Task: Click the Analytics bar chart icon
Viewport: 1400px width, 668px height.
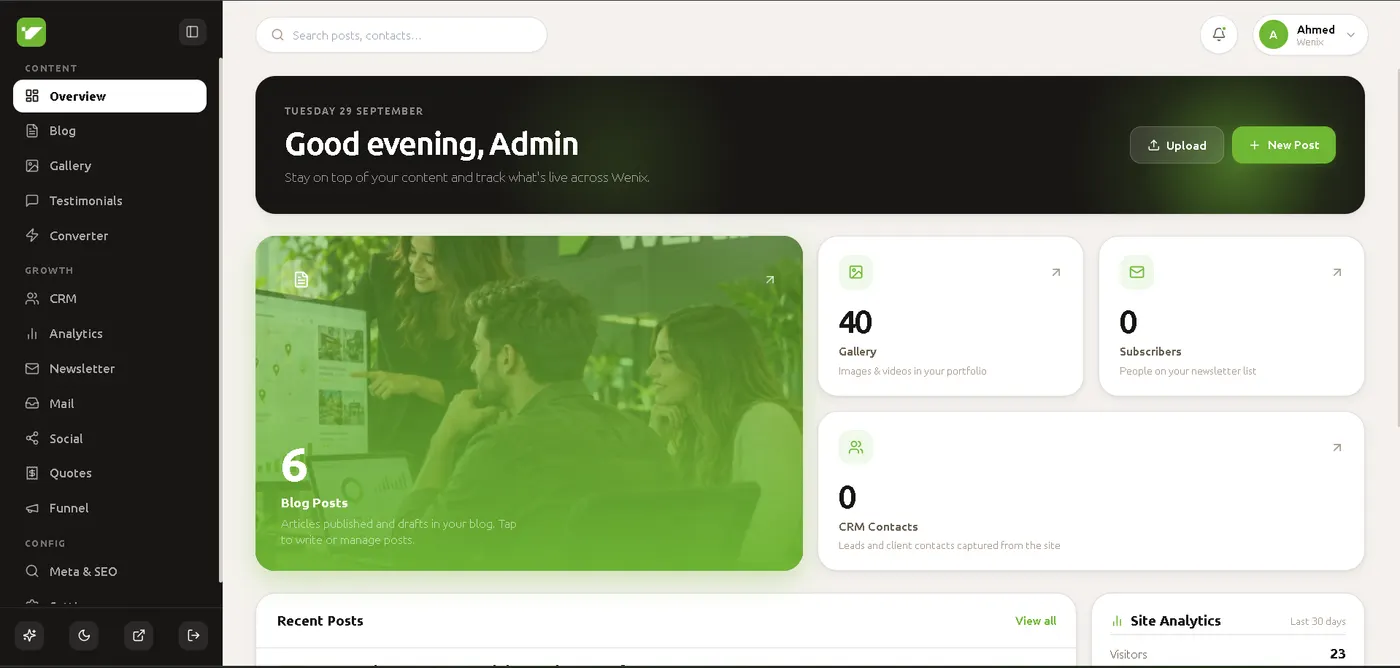Action: pyautogui.click(x=32, y=334)
